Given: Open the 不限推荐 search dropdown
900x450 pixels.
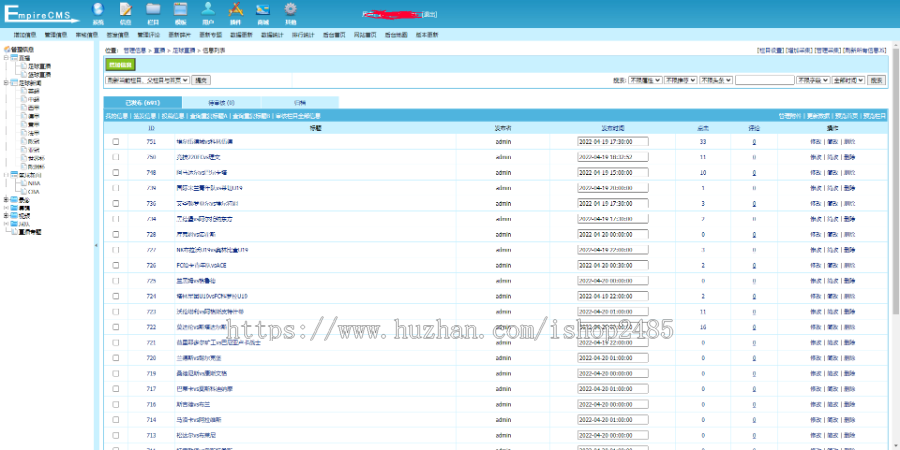Looking at the screenshot, I should click(x=681, y=80).
